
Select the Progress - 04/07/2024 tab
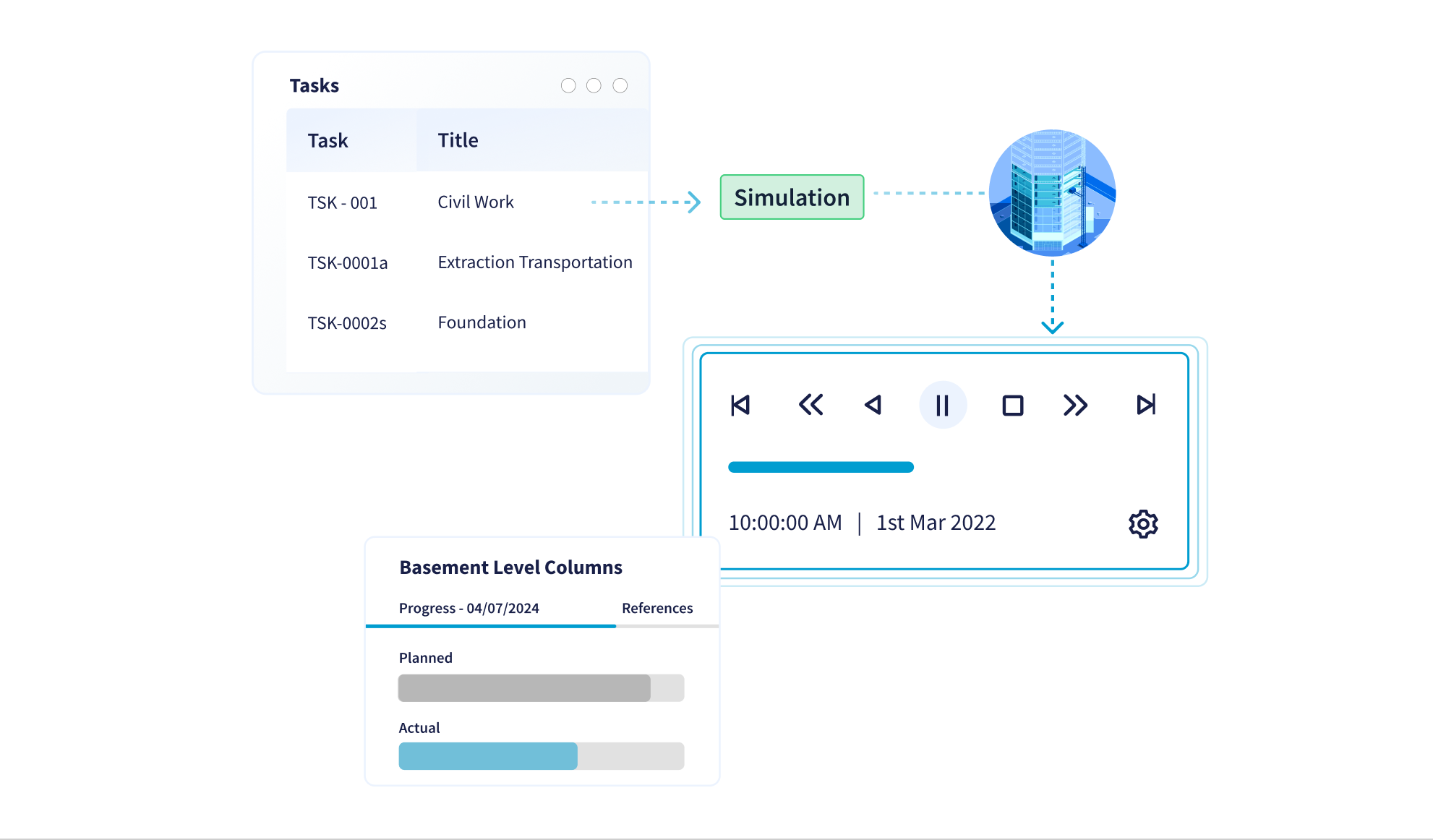point(469,608)
